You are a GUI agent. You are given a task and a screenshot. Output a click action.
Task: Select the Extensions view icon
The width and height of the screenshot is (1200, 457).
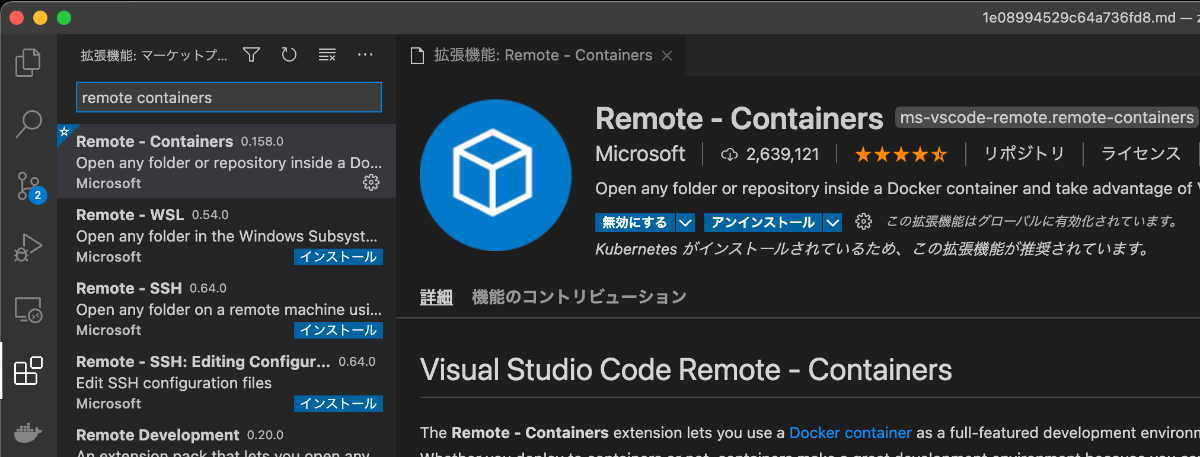click(29, 372)
